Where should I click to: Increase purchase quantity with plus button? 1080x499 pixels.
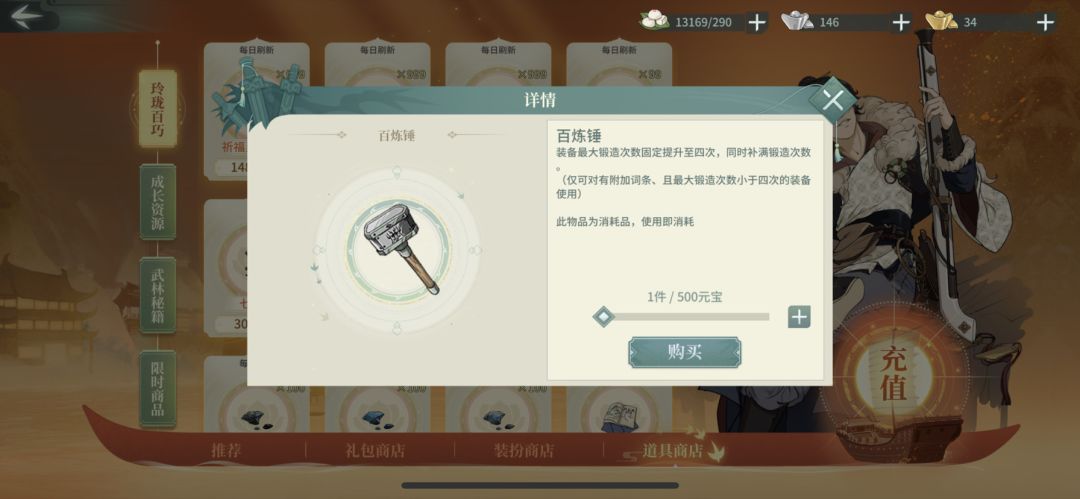click(x=799, y=317)
